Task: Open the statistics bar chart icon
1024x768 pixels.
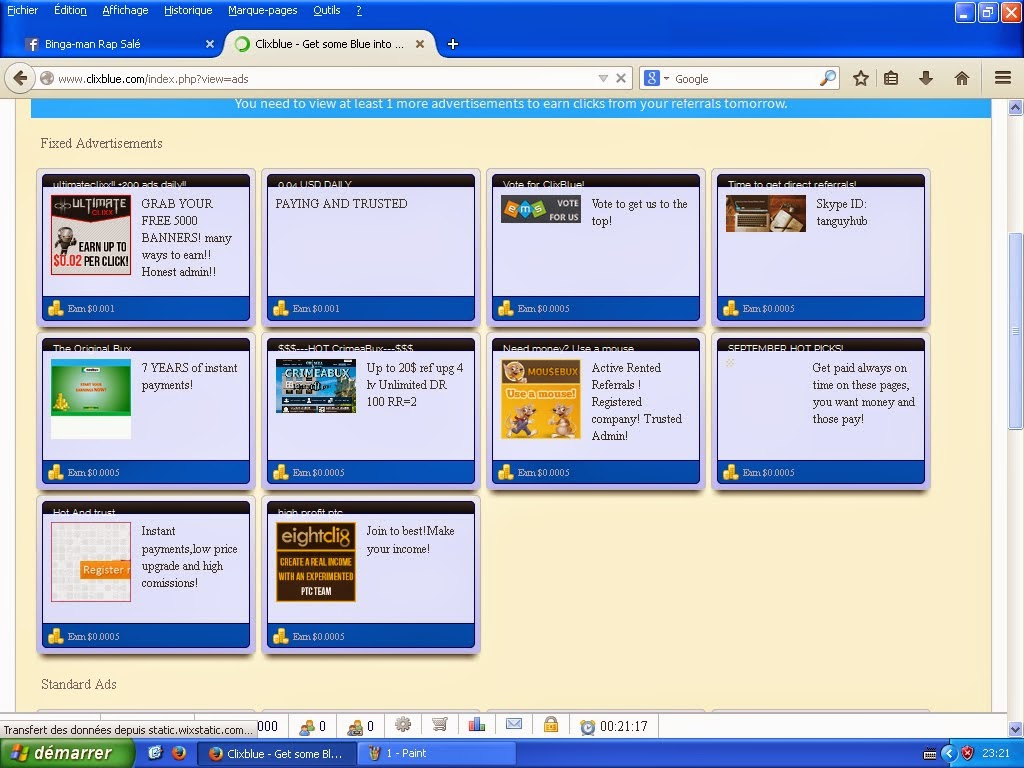Action: (x=477, y=724)
